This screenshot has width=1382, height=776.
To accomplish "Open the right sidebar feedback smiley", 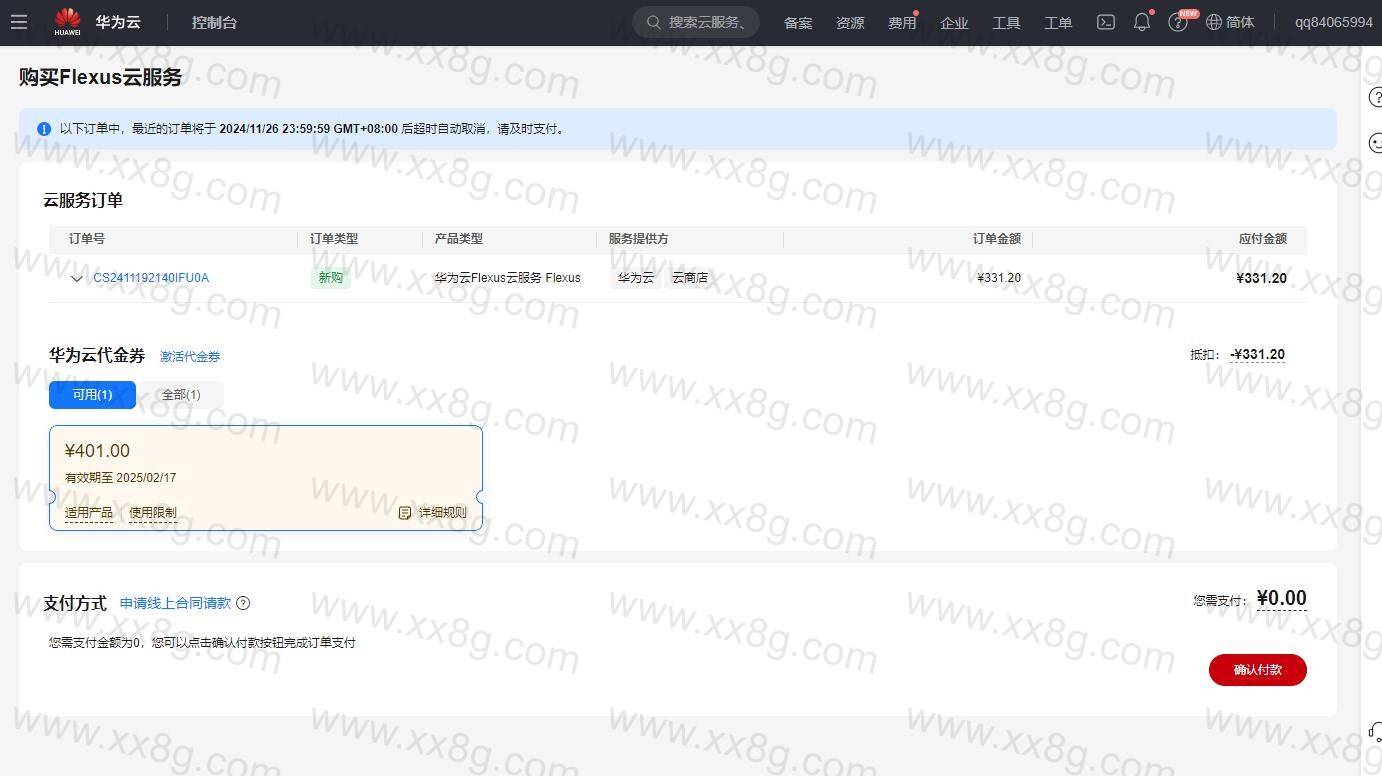I will [1375, 143].
